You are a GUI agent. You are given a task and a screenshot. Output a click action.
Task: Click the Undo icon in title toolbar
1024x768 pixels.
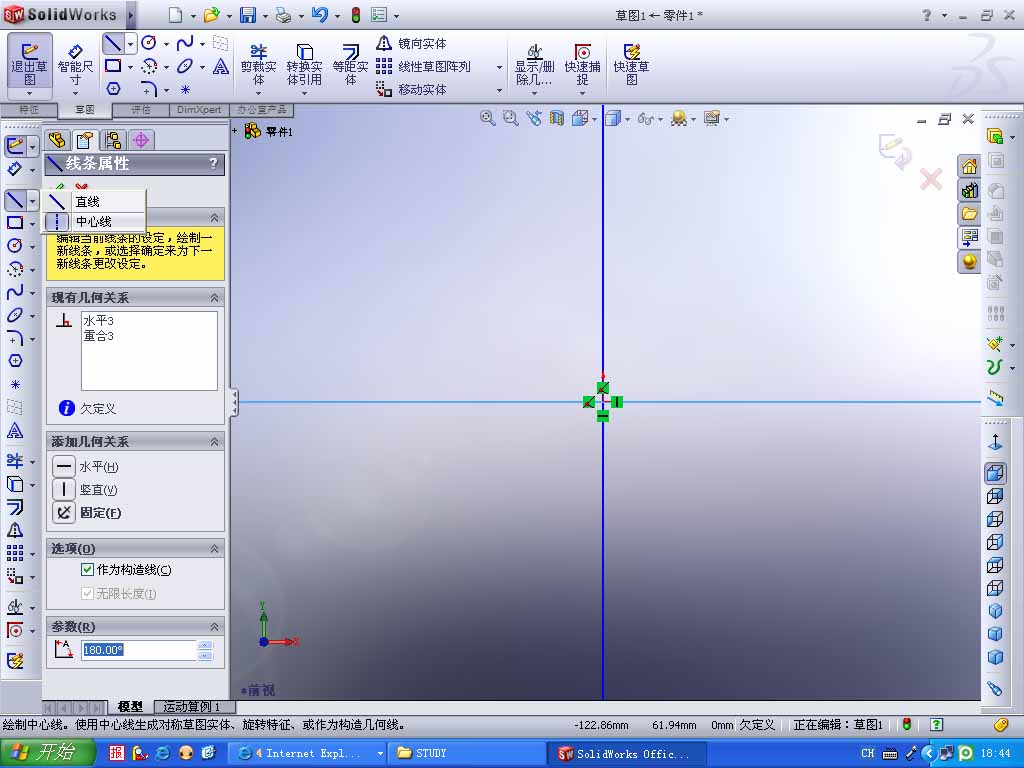320,15
